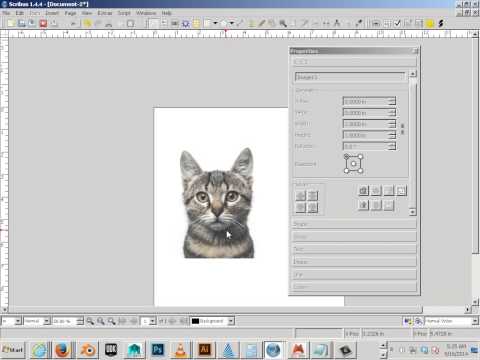480x360 pixels.
Task: Select the Insert Polygon tool
Action: 224,23
